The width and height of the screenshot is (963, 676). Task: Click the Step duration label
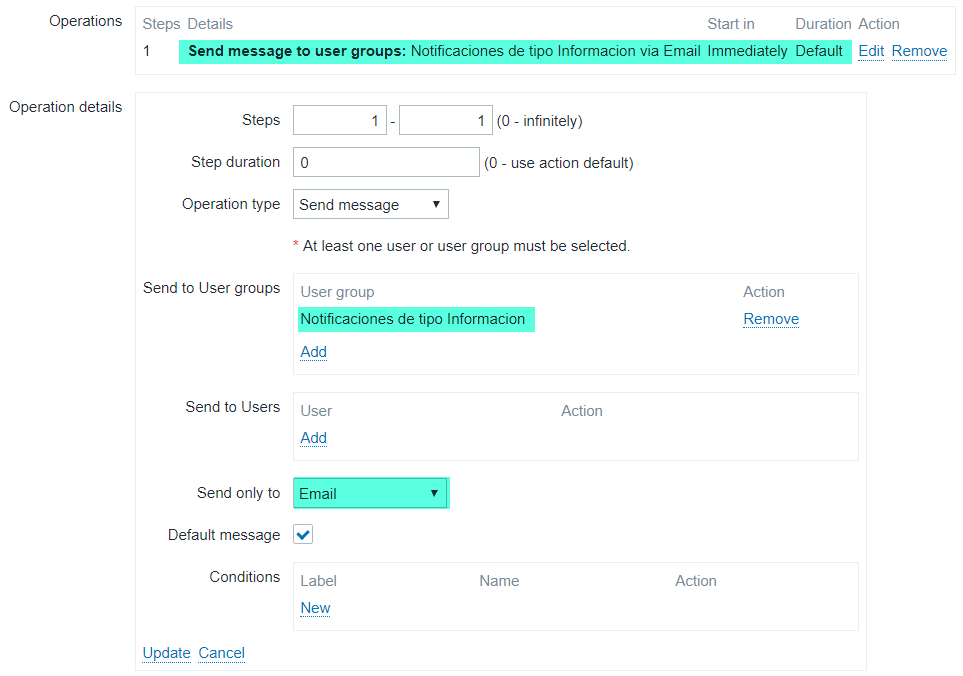pos(235,162)
